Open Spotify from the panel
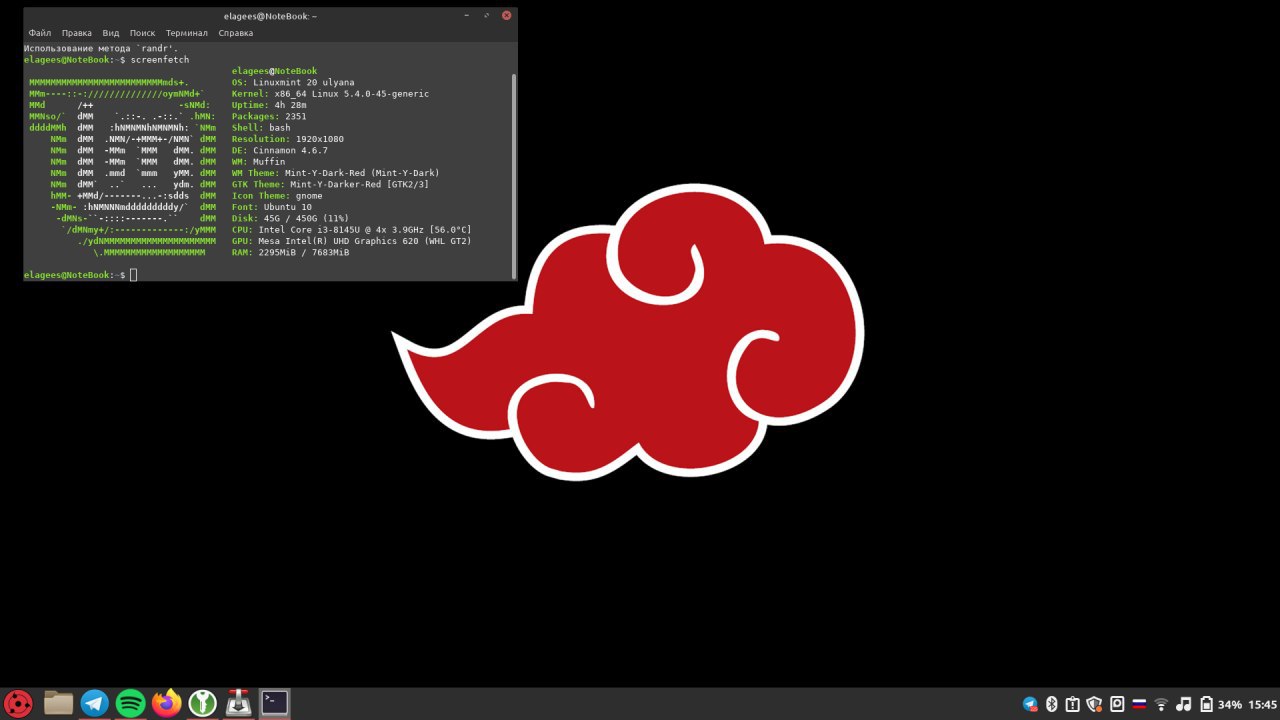 [131, 703]
